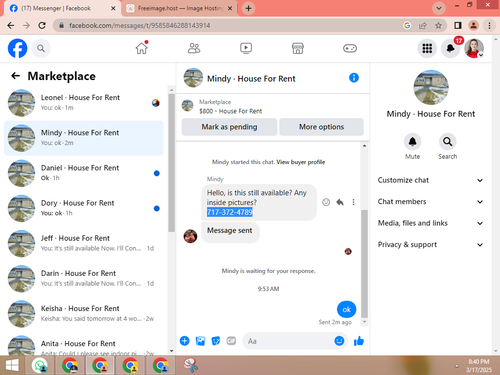Open Dory - House For Rent conversation
The height and width of the screenshot is (375, 500).
83,208
